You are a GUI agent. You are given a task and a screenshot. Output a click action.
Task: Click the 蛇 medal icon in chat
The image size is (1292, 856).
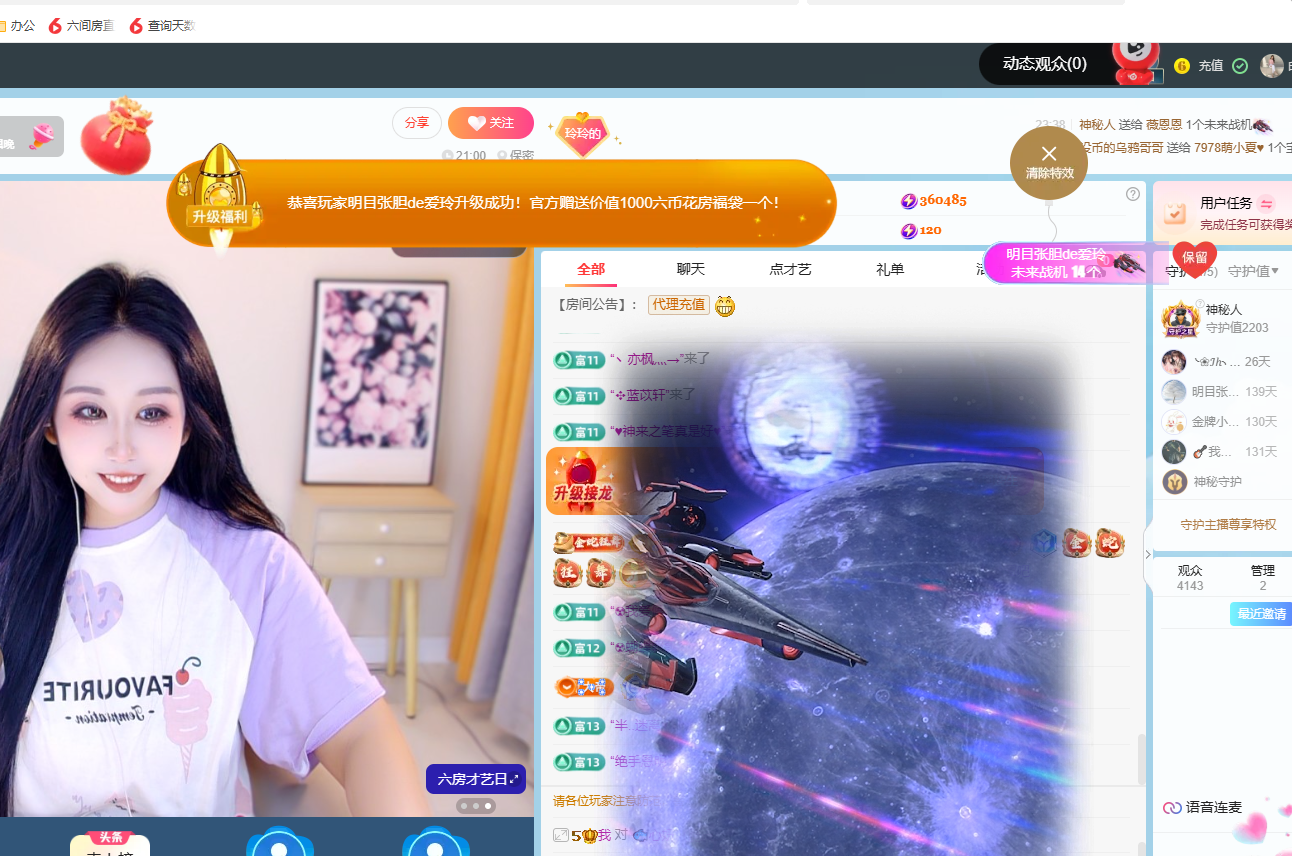click(x=1109, y=542)
